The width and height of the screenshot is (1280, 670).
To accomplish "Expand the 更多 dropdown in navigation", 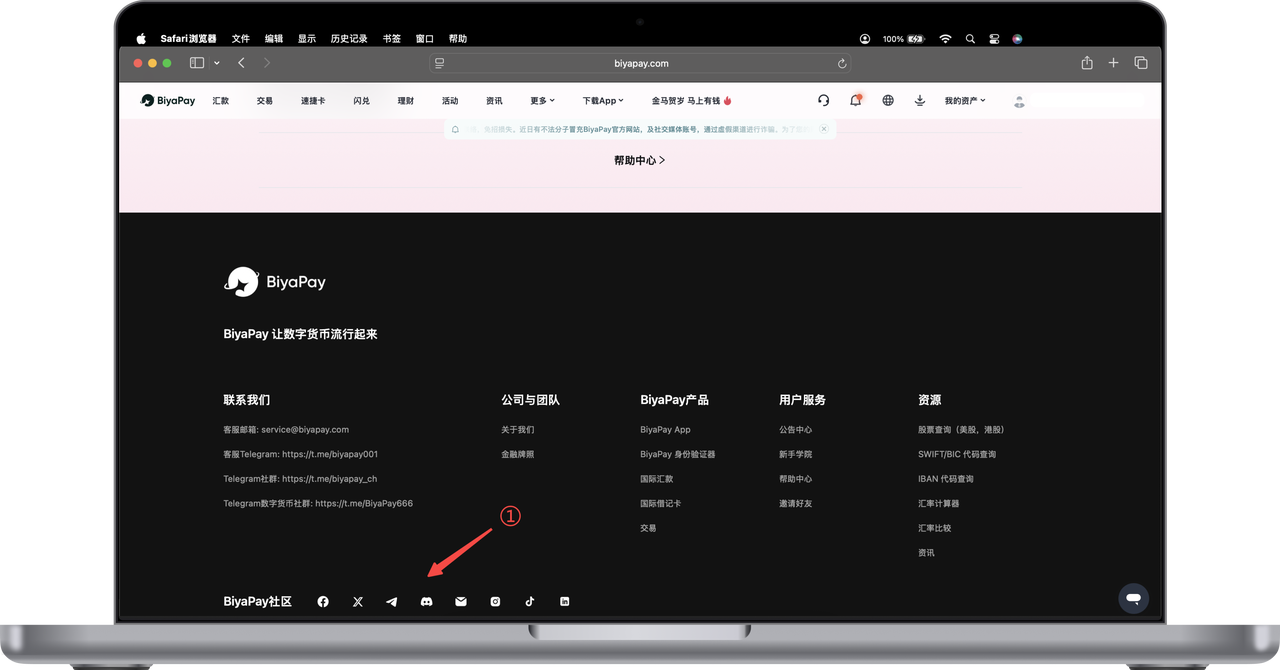I will (542, 101).
